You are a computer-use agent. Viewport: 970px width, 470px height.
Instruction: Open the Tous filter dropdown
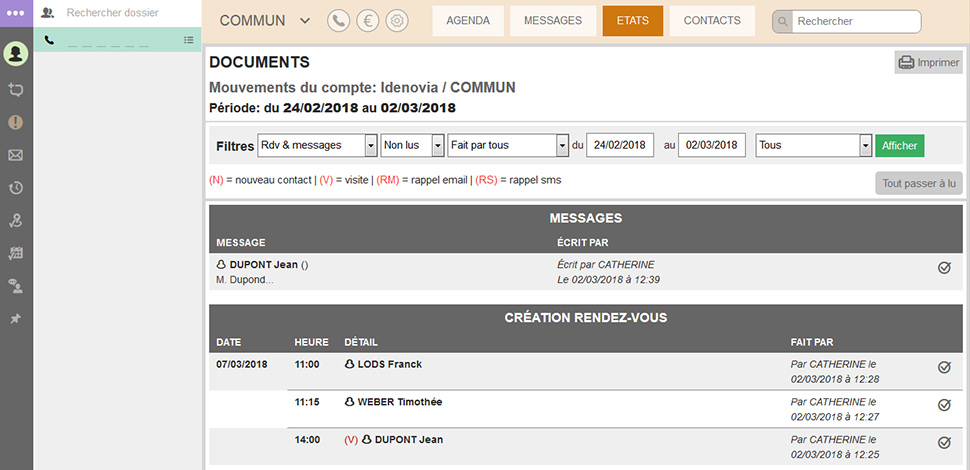tap(813, 145)
